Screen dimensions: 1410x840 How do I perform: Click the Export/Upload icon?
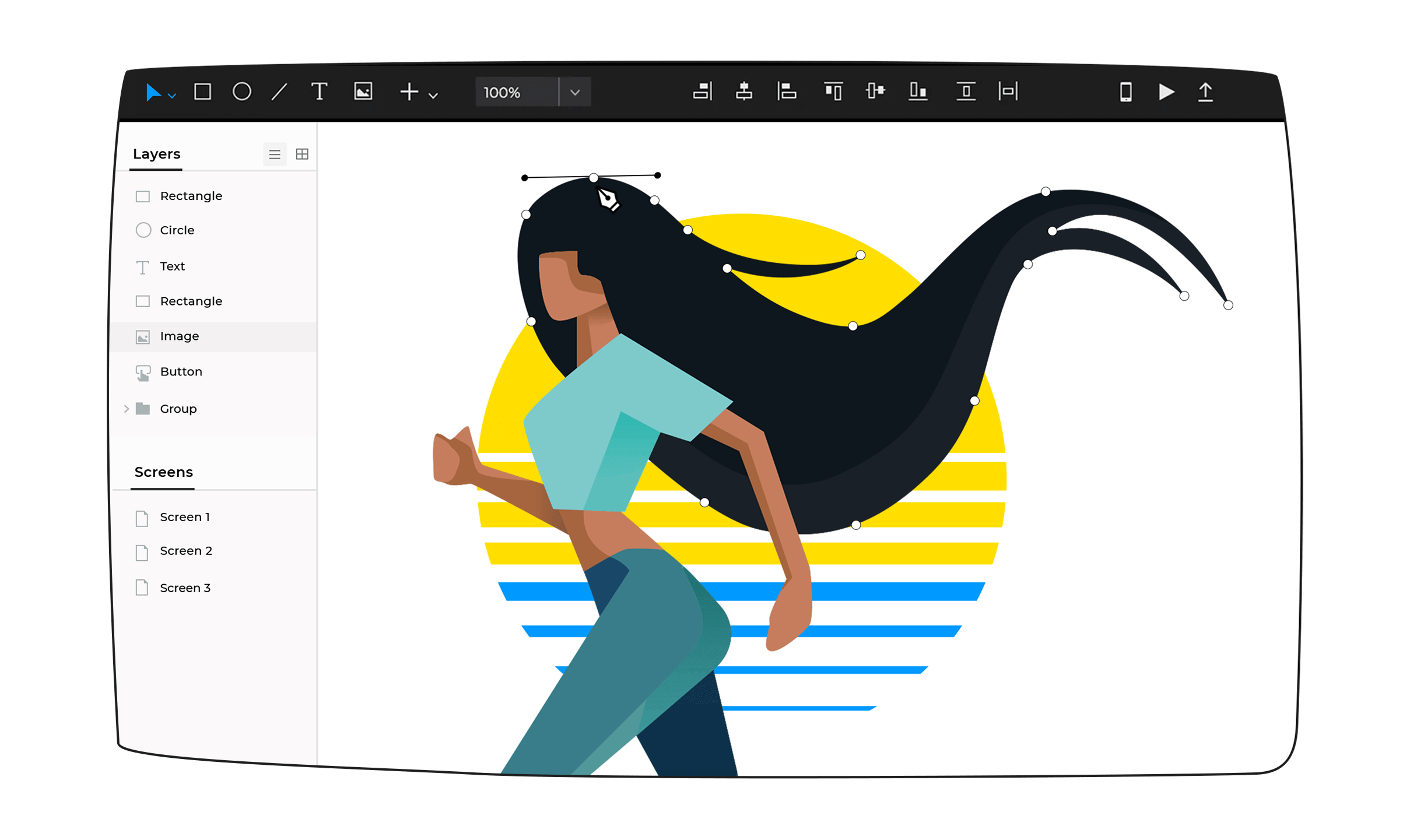1205,92
